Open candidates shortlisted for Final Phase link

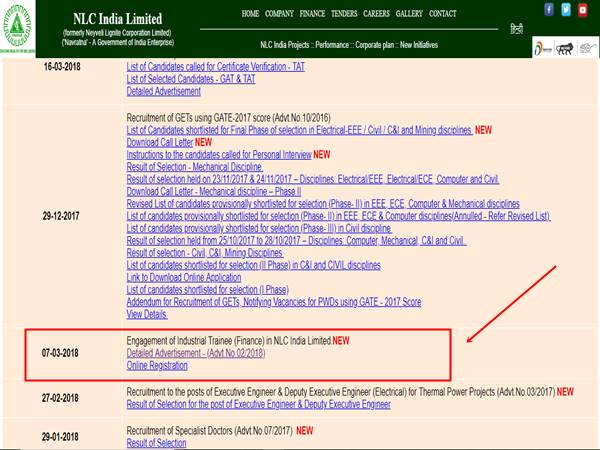[x=300, y=130]
